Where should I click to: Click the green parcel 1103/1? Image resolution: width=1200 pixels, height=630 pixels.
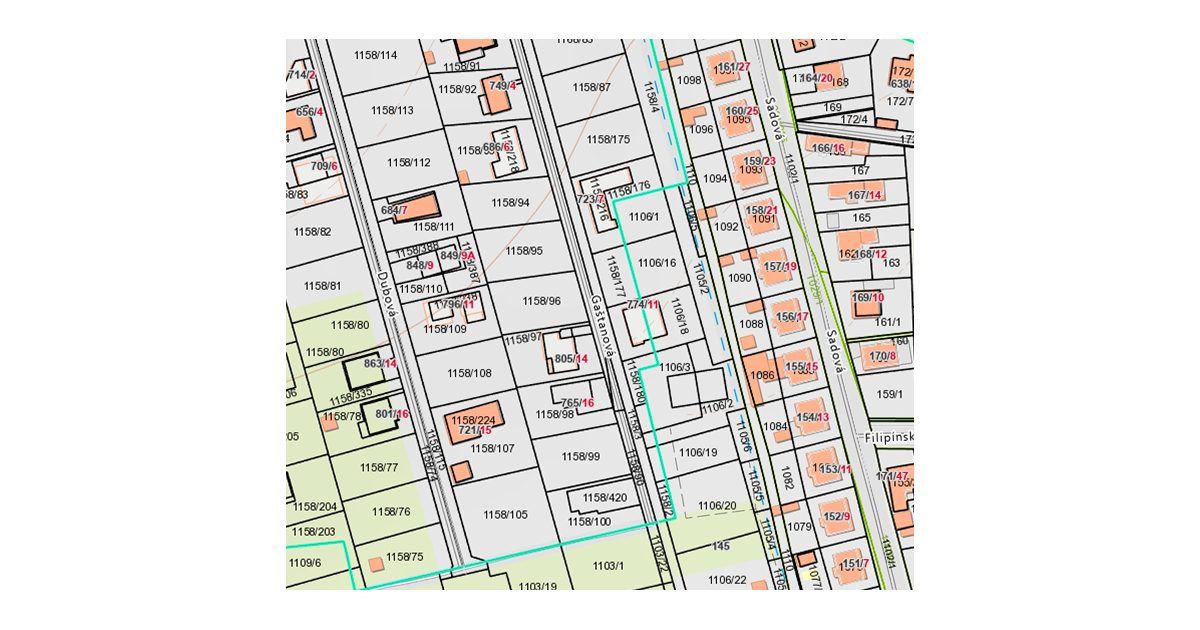608,566
